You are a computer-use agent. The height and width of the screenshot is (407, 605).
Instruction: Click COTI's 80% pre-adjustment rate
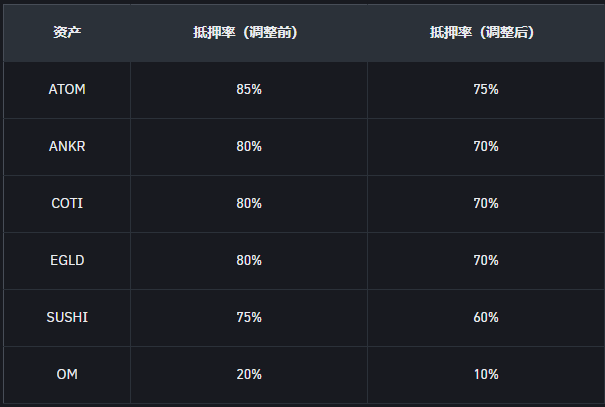[x=249, y=203]
